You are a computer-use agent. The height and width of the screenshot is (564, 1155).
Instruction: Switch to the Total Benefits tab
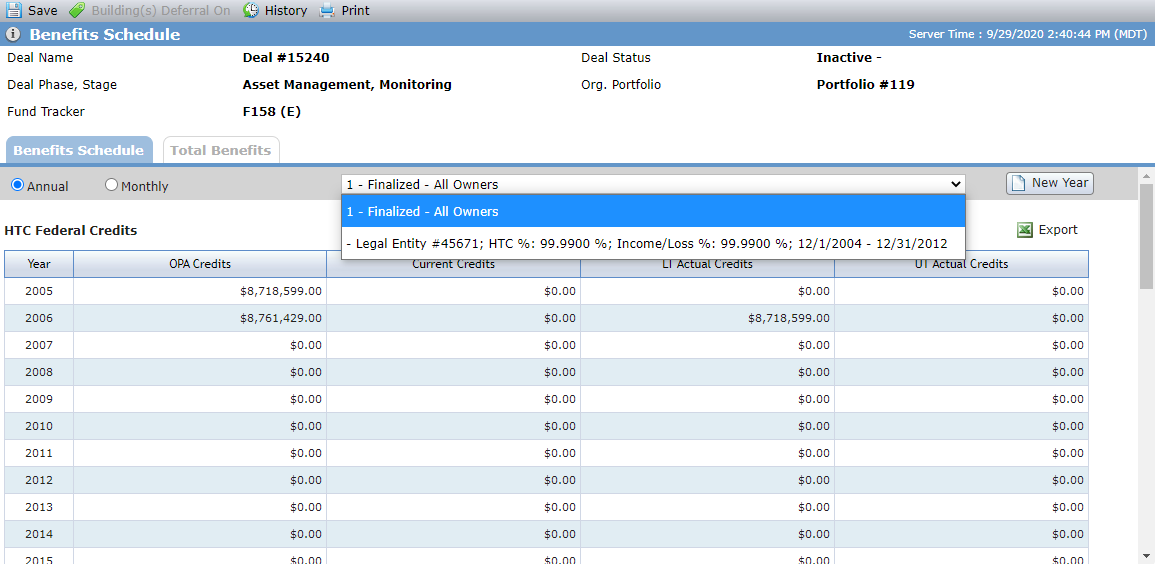(221, 150)
